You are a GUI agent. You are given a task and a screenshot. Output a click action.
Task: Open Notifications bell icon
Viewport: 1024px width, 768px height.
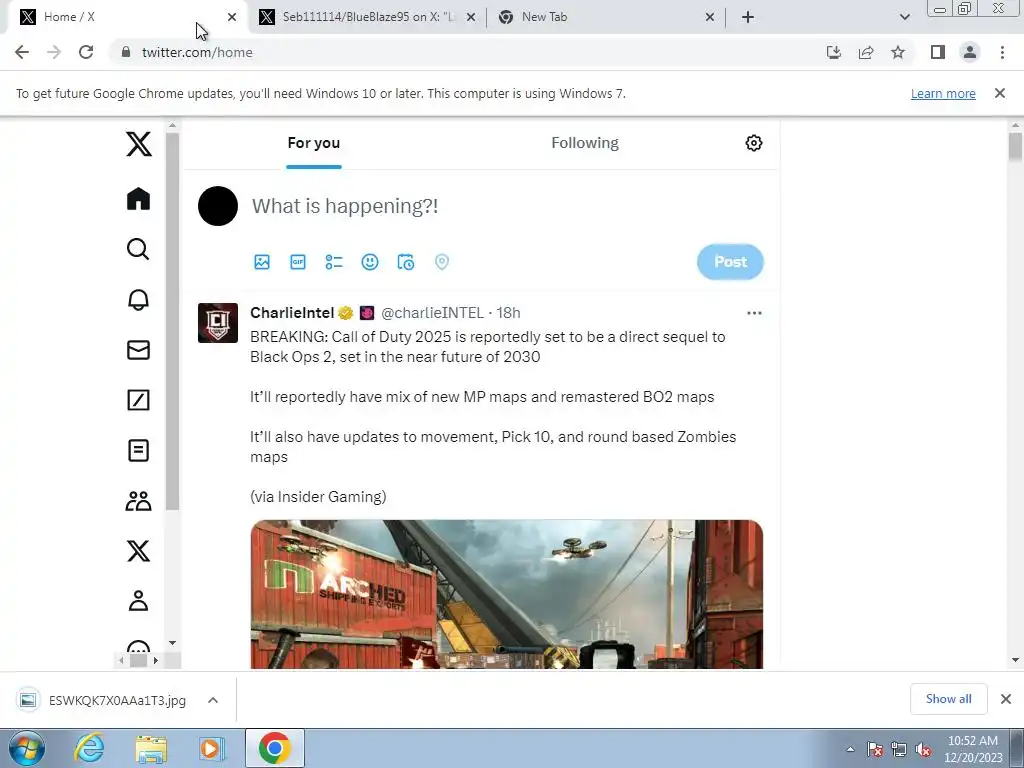(x=138, y=300)
